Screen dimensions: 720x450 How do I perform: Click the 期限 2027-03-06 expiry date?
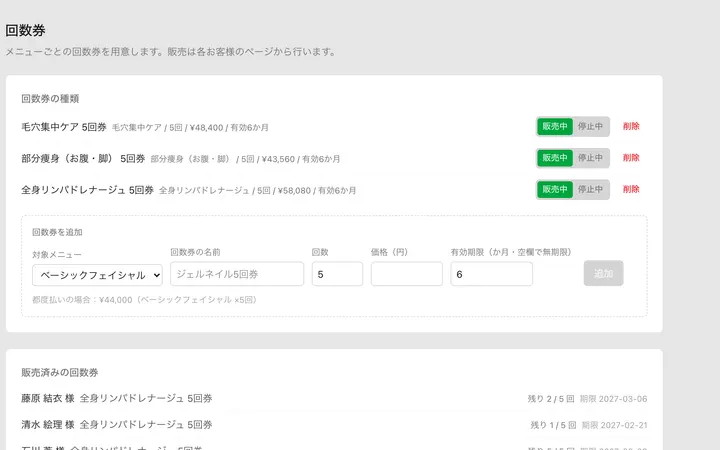[x=613, y=399]
